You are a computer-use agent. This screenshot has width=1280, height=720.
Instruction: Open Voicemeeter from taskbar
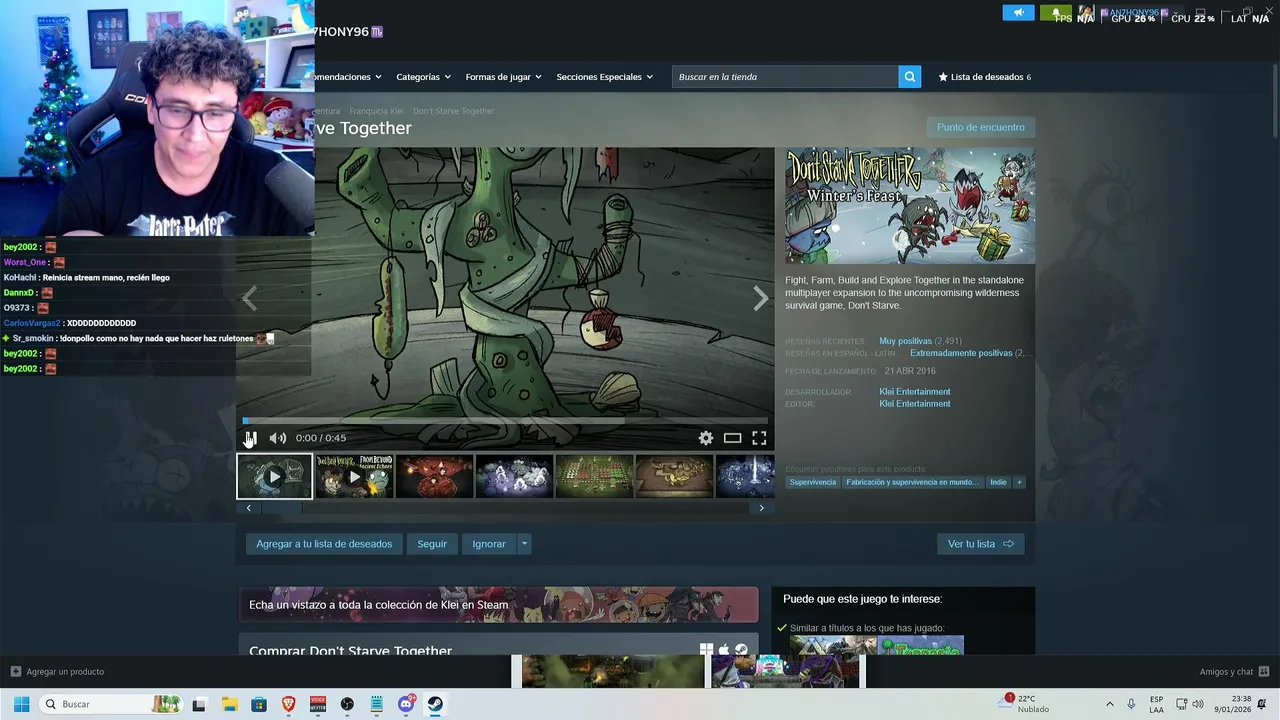318,704
